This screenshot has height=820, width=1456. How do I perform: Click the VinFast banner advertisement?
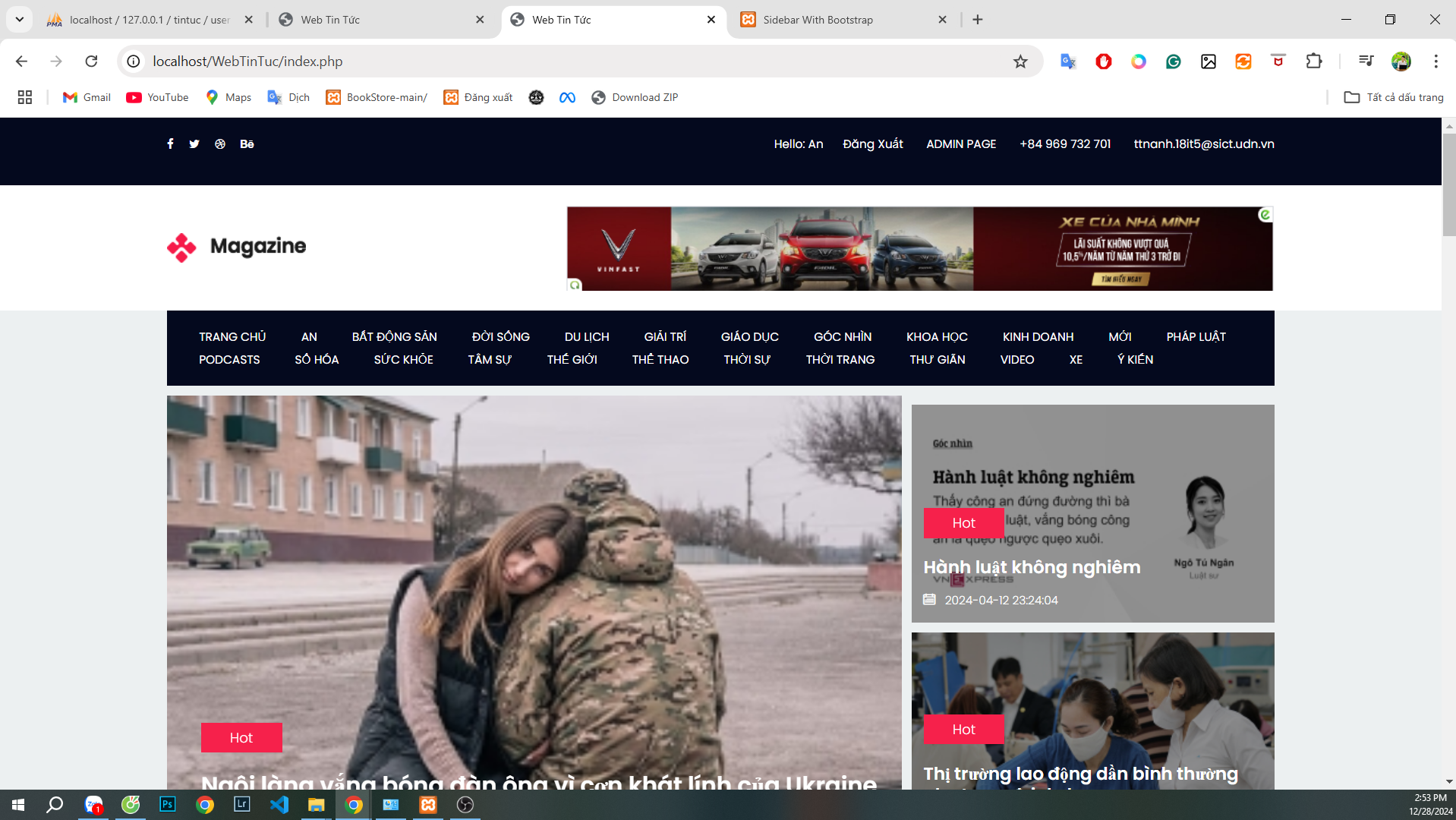point(920,249)
